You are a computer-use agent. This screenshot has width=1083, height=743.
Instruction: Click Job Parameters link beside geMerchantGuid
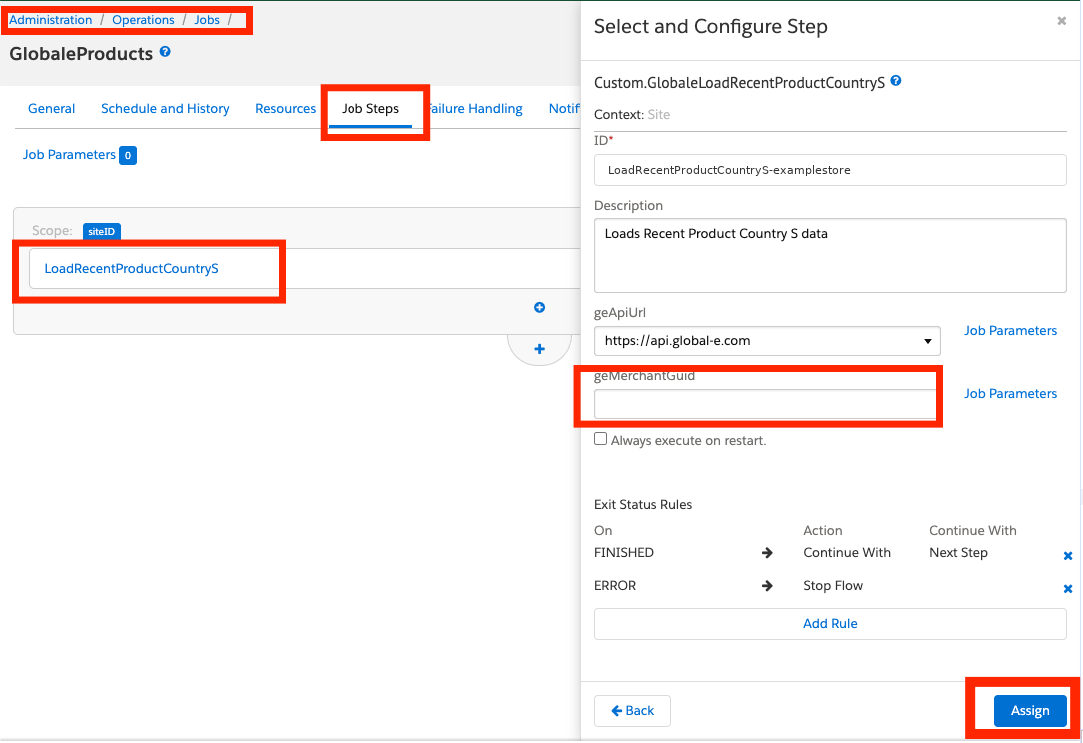click(x=1010, y=394)
